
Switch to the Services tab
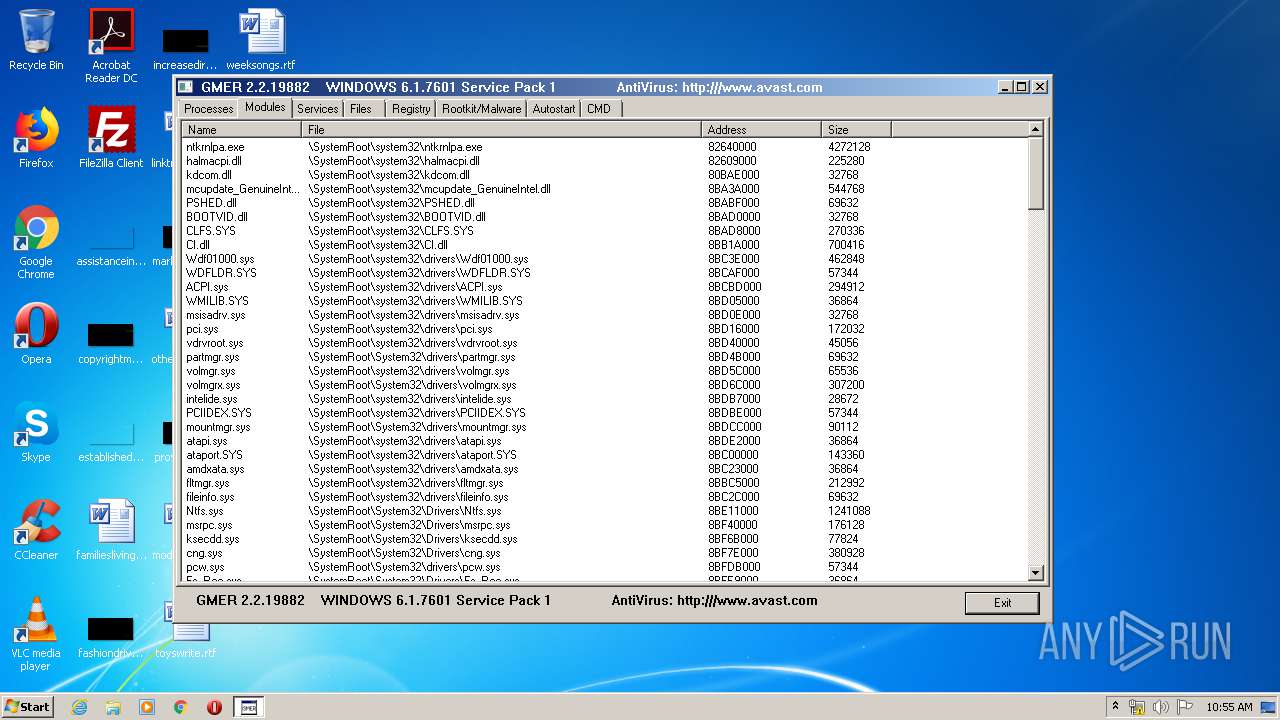[318, 109]
